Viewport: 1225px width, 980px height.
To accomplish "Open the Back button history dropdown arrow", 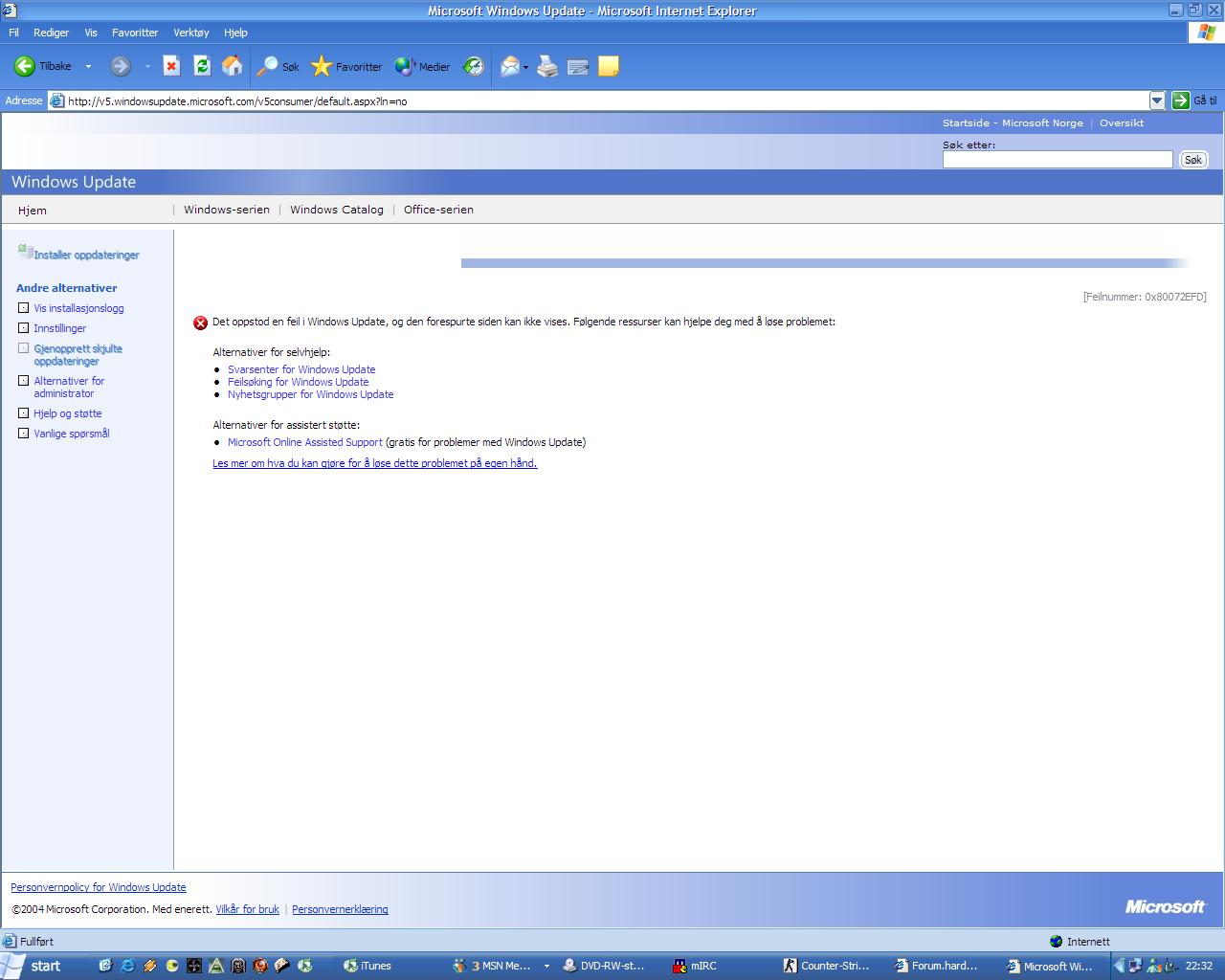I will coord(88,66).
